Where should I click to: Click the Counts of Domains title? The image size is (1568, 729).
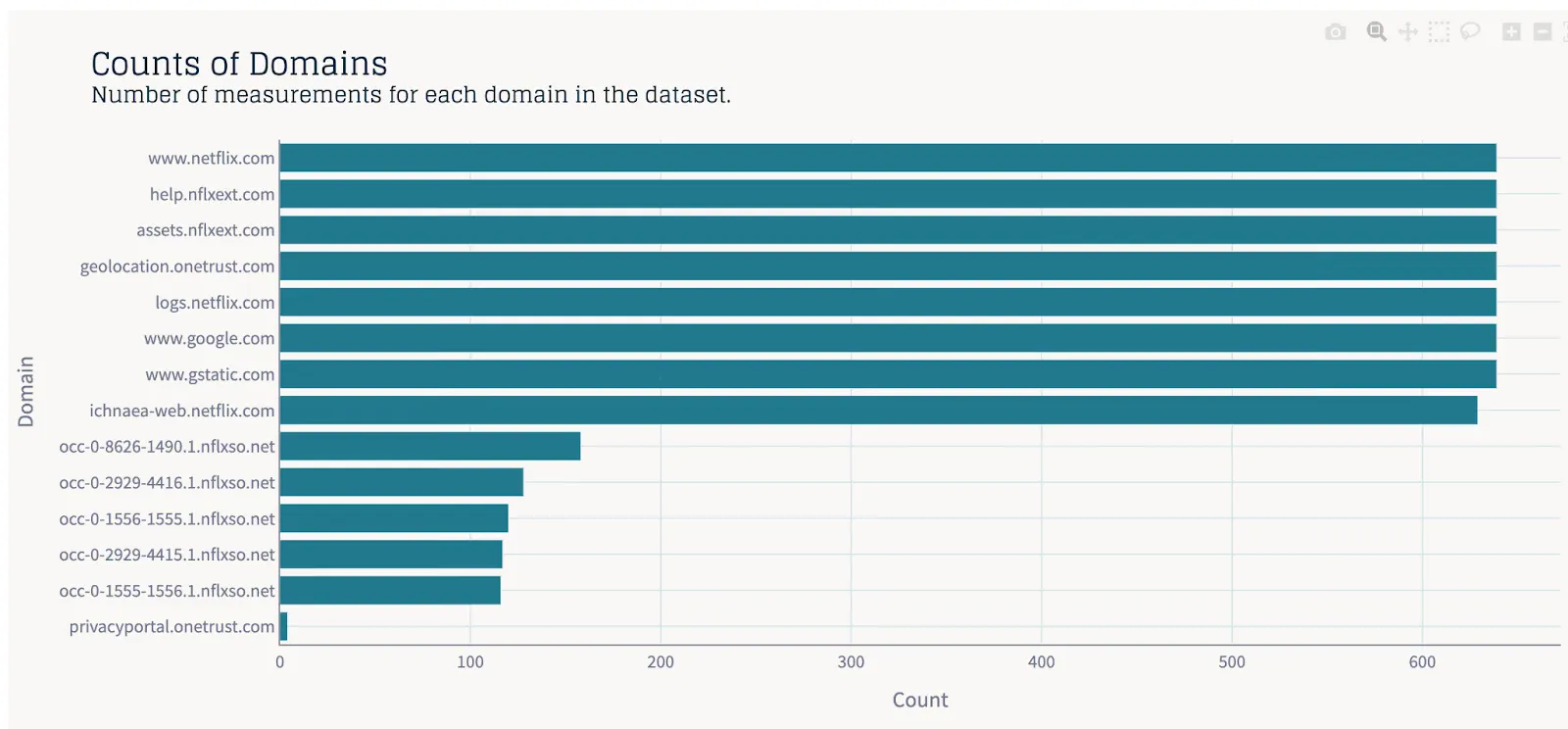(239, 64)
